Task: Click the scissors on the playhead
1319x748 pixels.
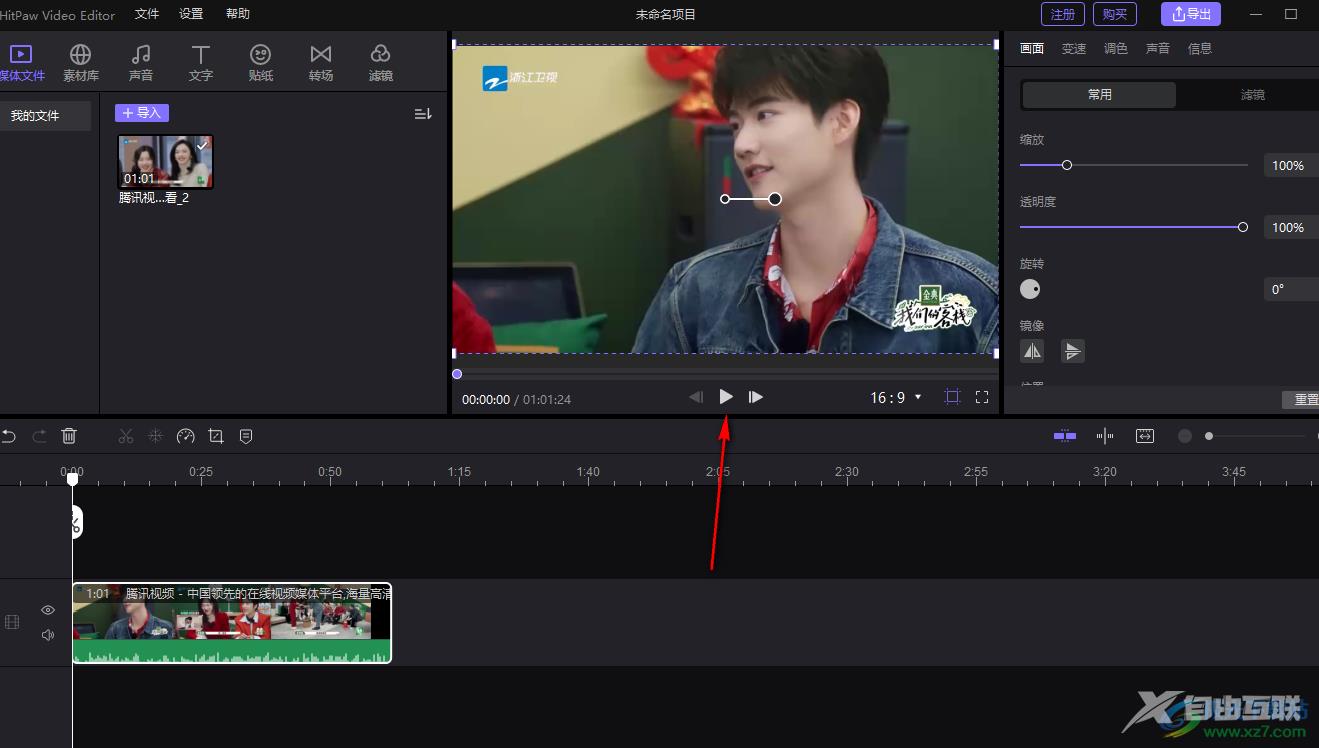Action: [75, 522]
